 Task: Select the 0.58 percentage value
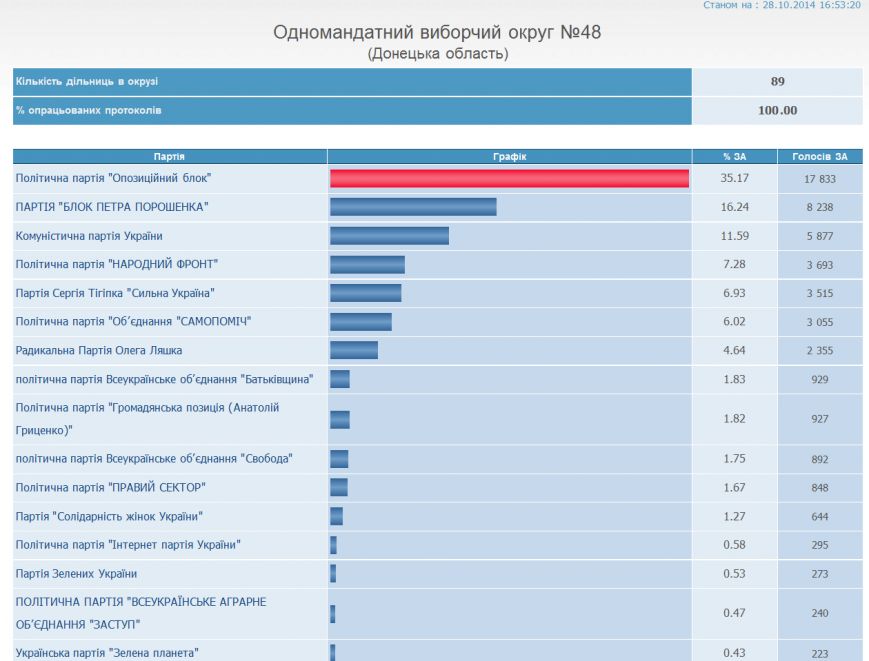point(734,545)
